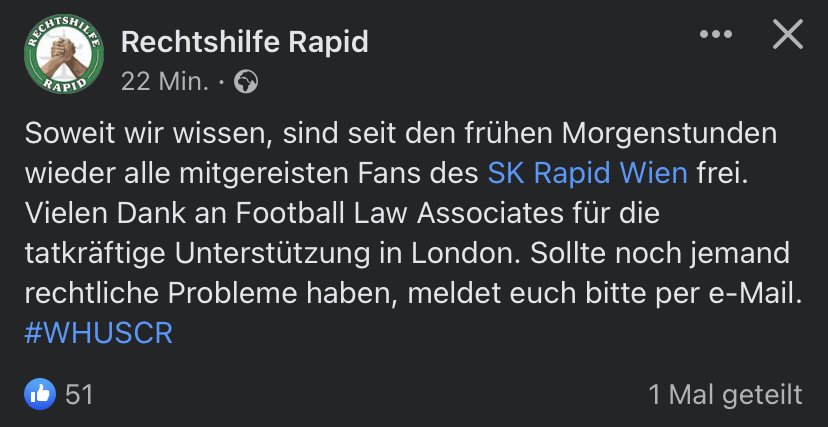
Task: Open the Rechtshilfe Rapid profile picture
Action: point(64,54)
